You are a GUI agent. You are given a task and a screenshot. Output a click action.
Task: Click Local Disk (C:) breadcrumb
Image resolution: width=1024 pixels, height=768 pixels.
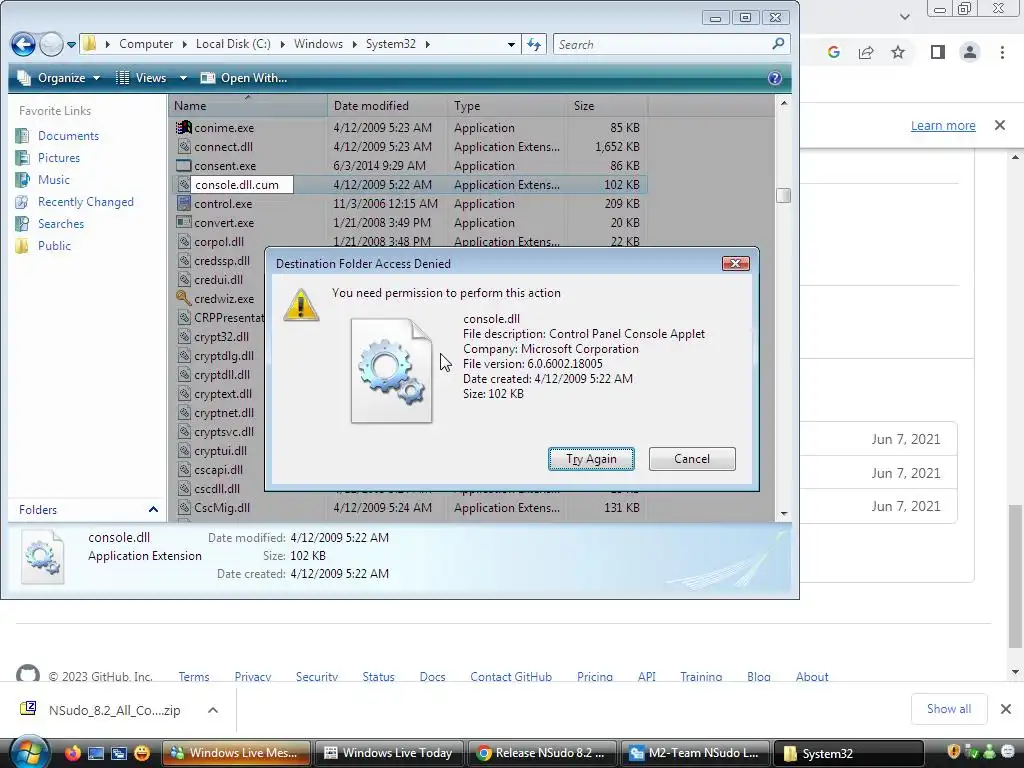click(233, 44)
